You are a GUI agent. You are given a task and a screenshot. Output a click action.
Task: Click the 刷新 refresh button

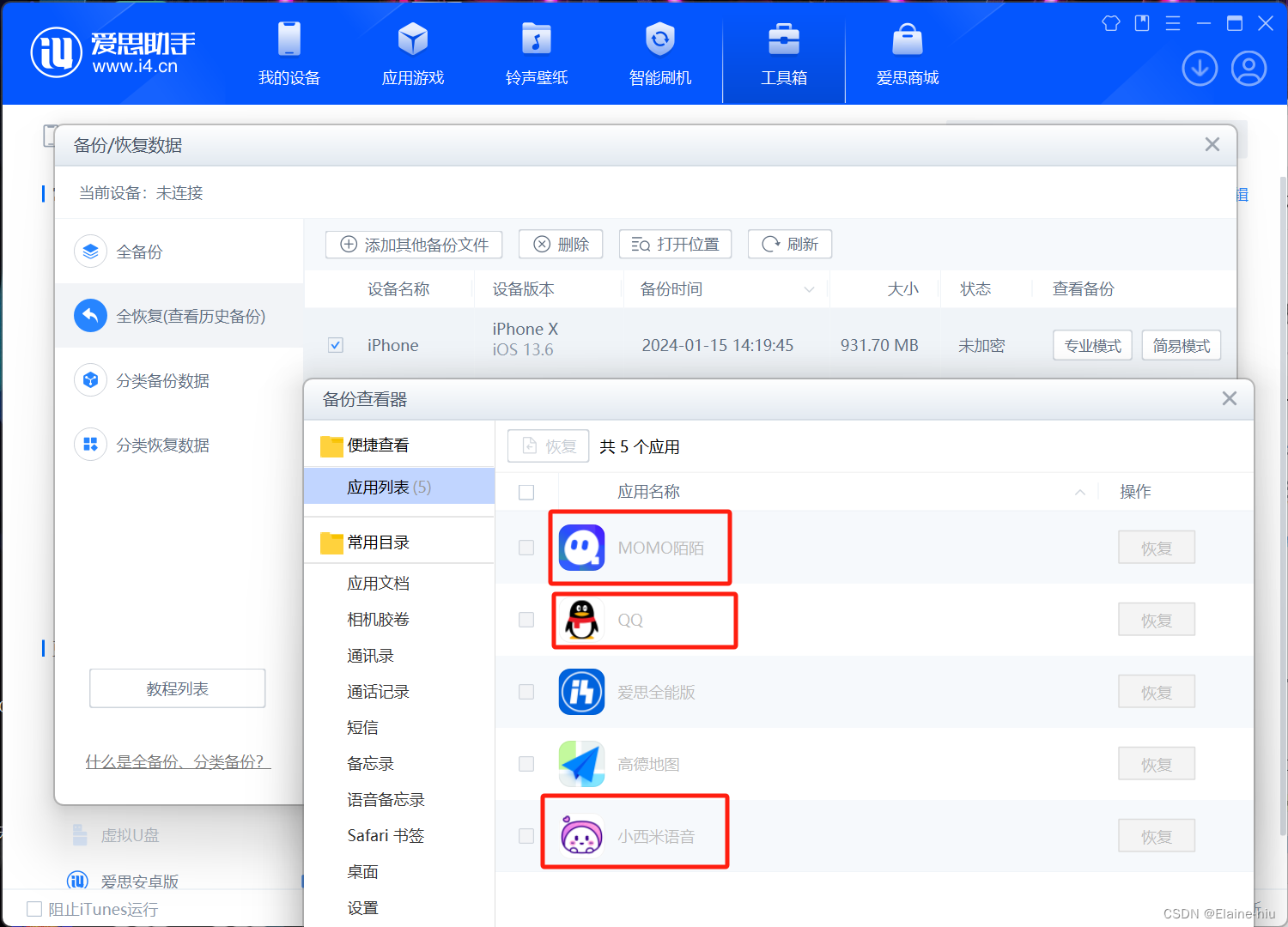(790, 245)
